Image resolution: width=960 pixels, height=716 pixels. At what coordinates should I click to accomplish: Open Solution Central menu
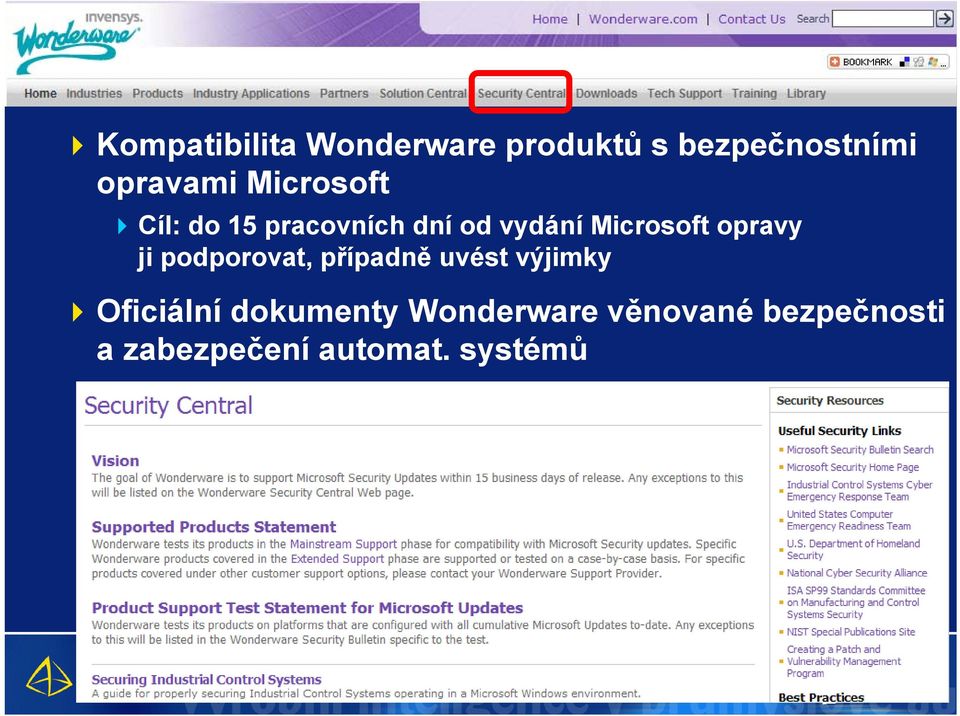[423, 94]
